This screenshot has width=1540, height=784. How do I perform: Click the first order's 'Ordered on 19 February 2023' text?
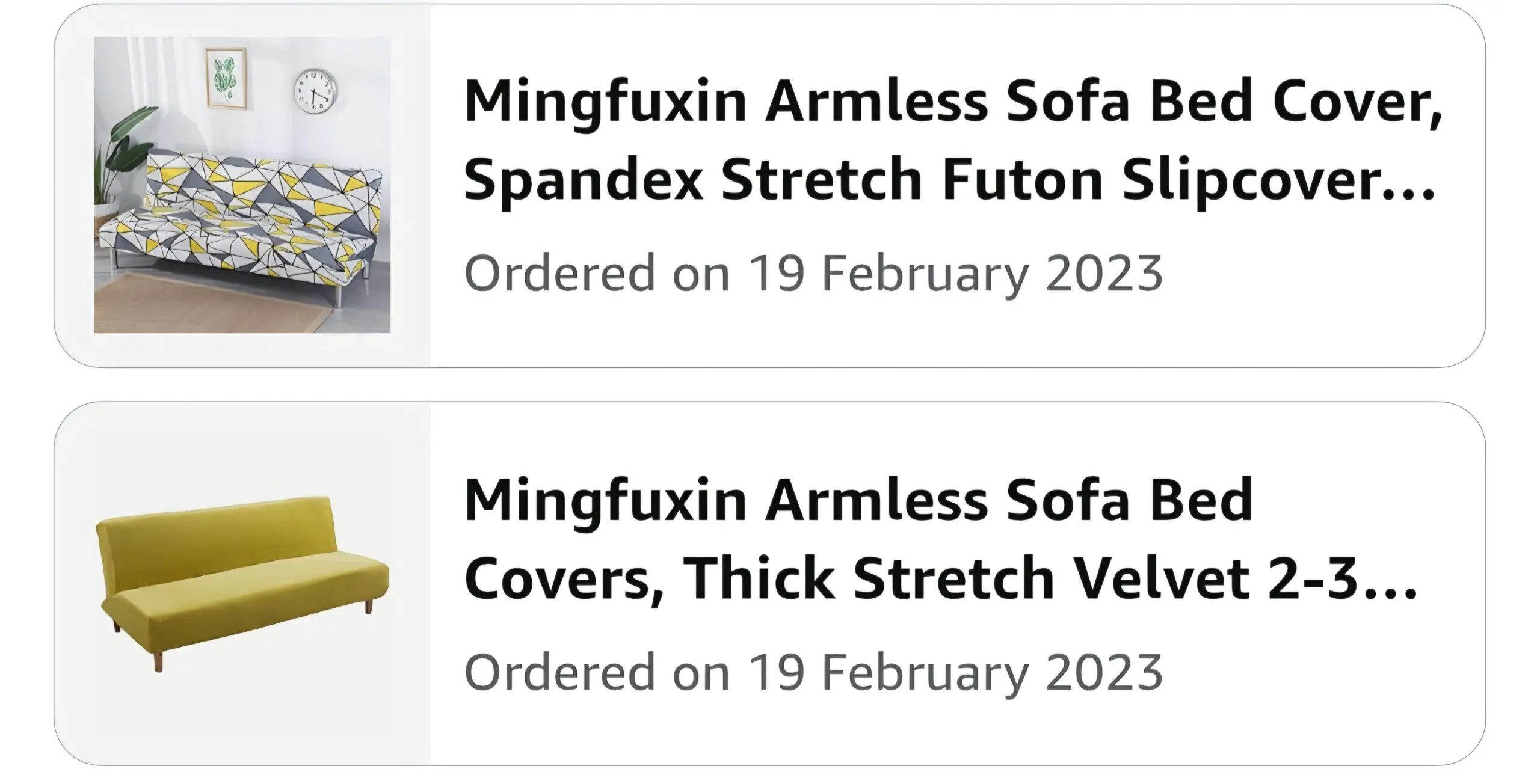click(x=813, y=274)
